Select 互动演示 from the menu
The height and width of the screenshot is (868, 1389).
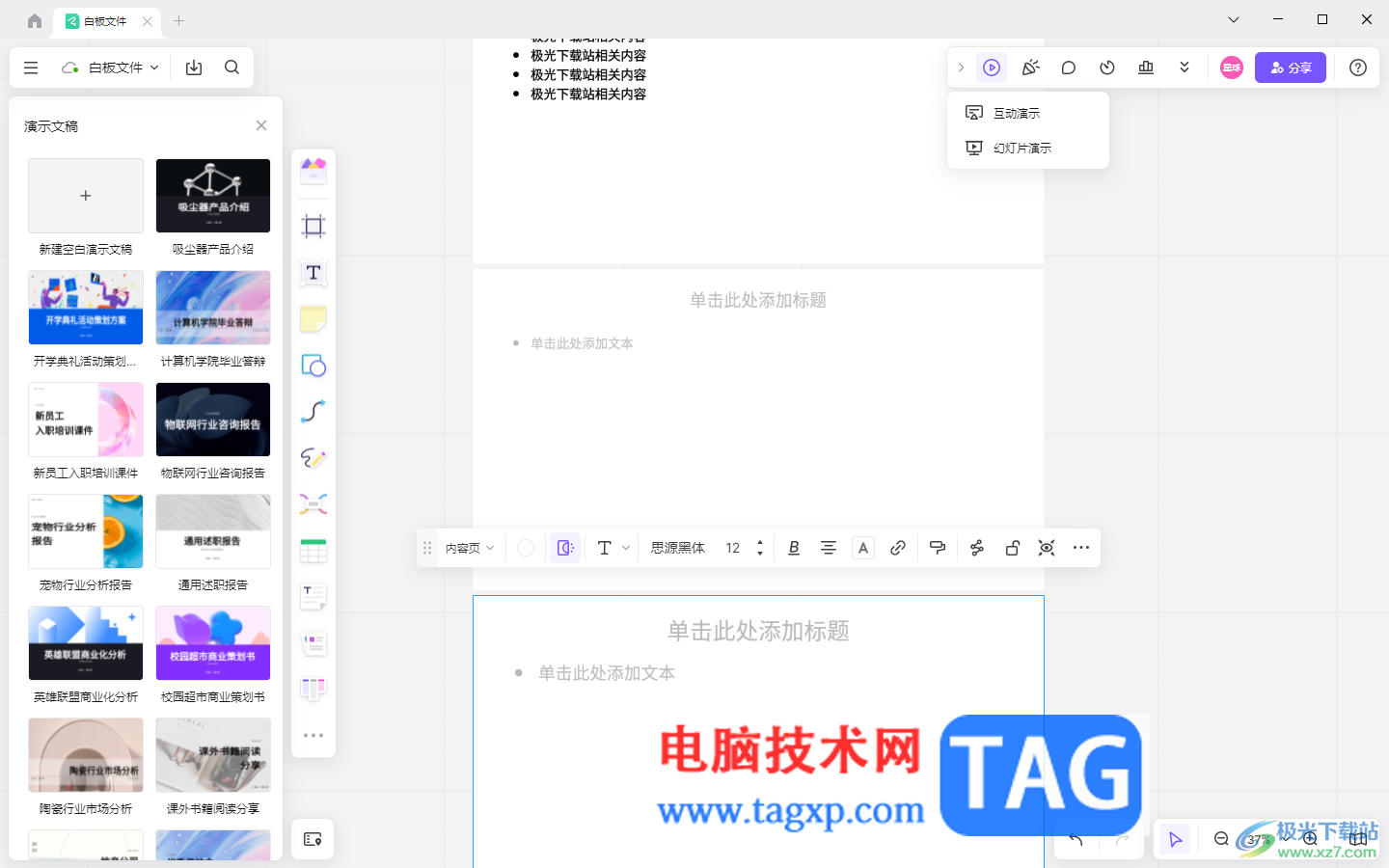1028,113
